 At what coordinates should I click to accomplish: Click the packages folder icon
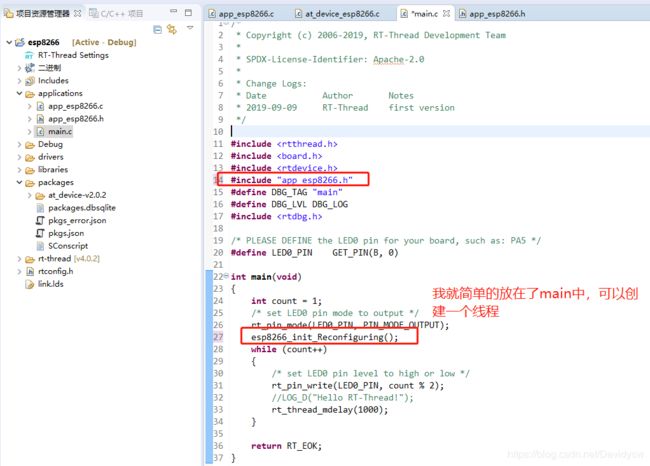[x=29, y=183]
